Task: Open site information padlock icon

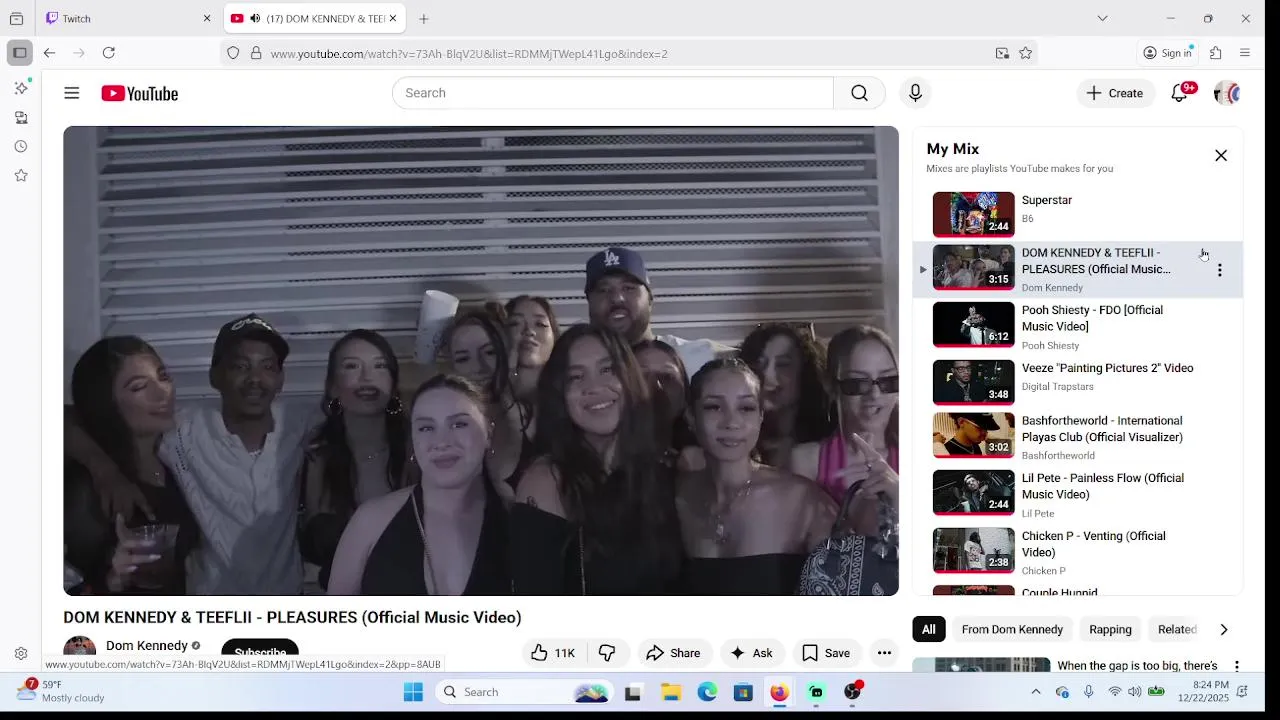Action: pyautogui.click(x=256, y=53)
